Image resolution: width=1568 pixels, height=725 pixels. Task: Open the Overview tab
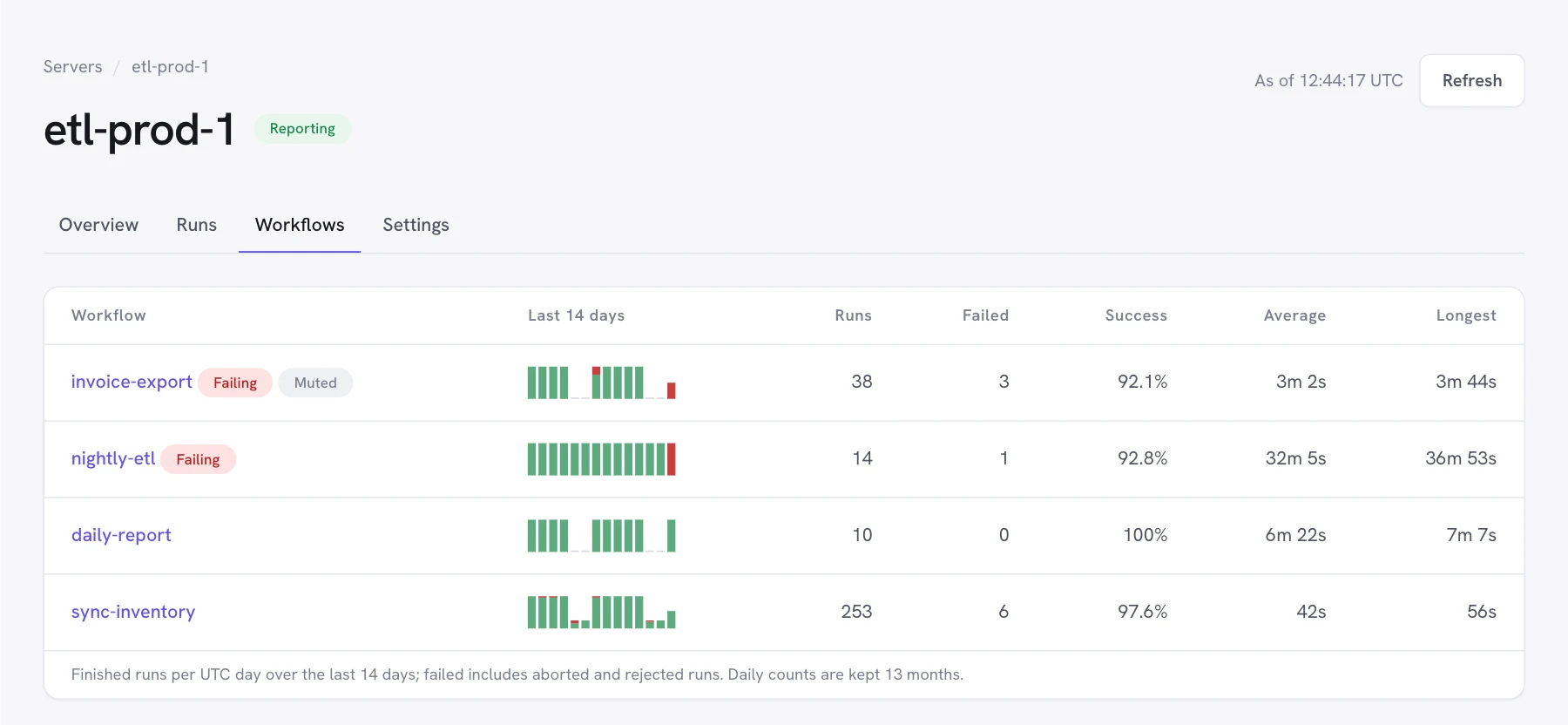98,225
